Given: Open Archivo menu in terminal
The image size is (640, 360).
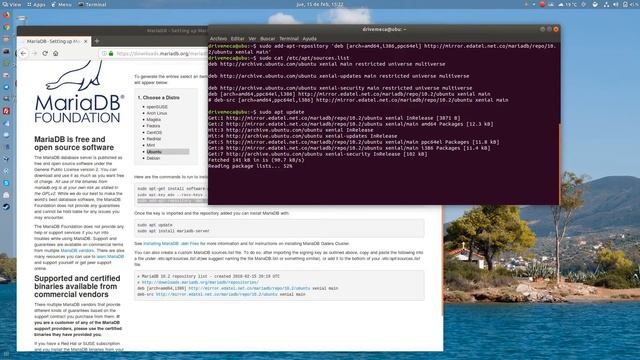Looking at the screenshot, I should point(218,38).
